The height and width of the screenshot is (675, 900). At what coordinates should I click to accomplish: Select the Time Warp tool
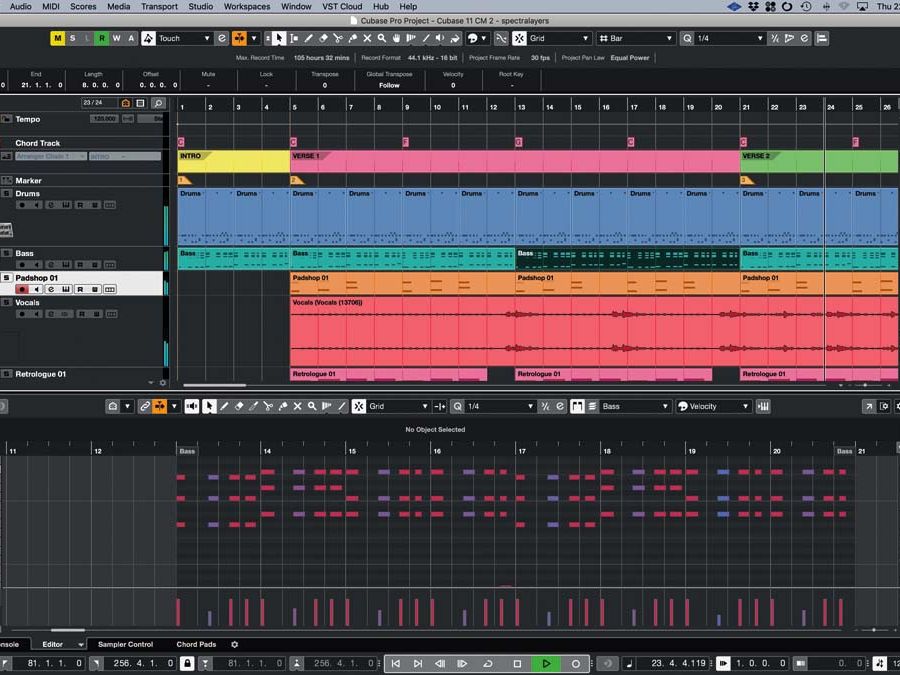click(x=411, y=38)
